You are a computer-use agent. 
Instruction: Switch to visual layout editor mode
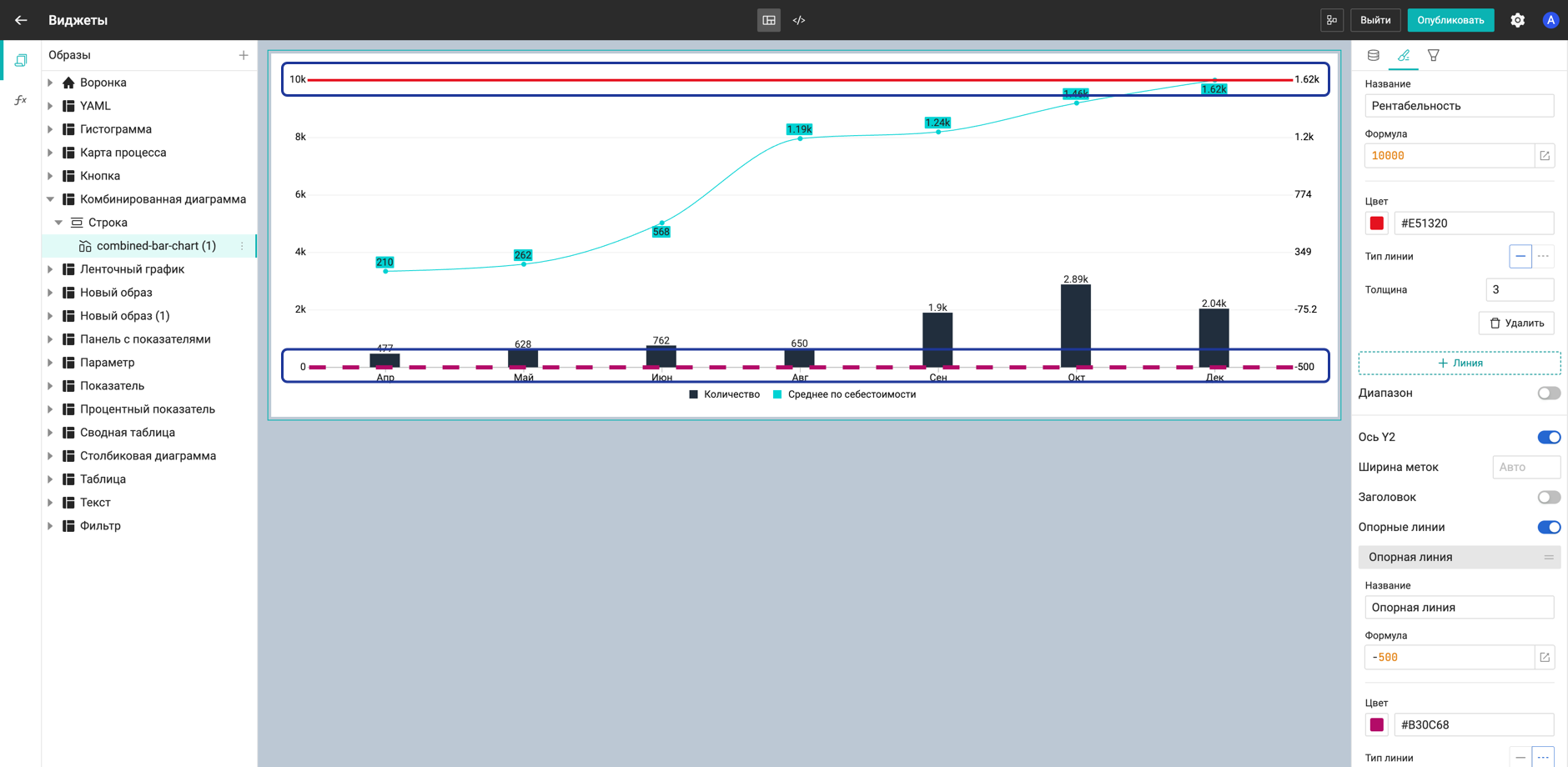click(768, 20)
